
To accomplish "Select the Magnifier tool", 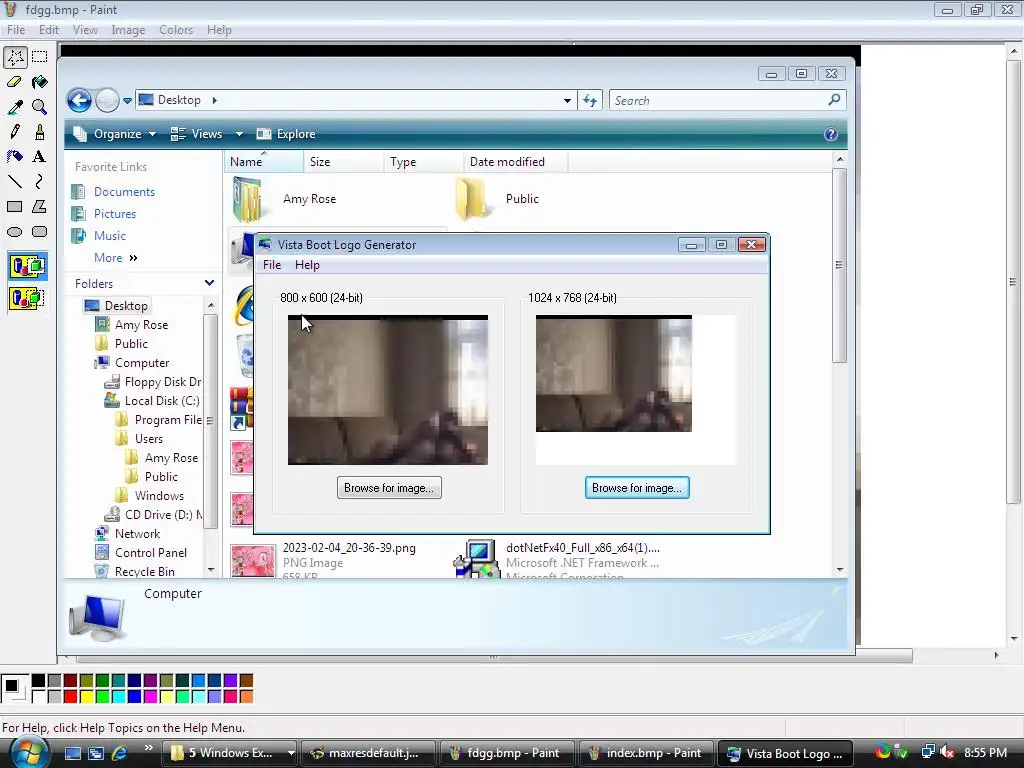I will point(40,106).
